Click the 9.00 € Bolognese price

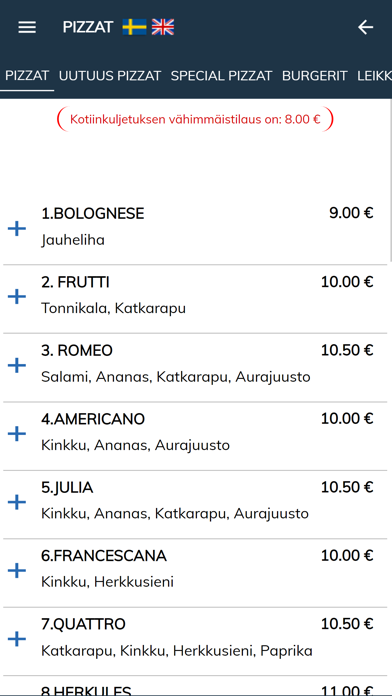351,213
